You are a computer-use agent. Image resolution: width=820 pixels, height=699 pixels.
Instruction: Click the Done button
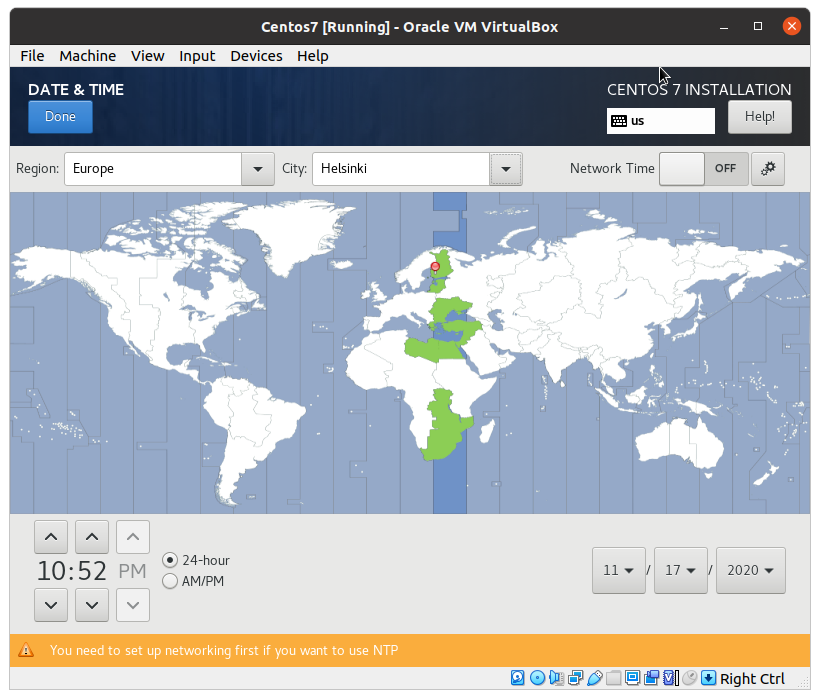tap(60, 117)
